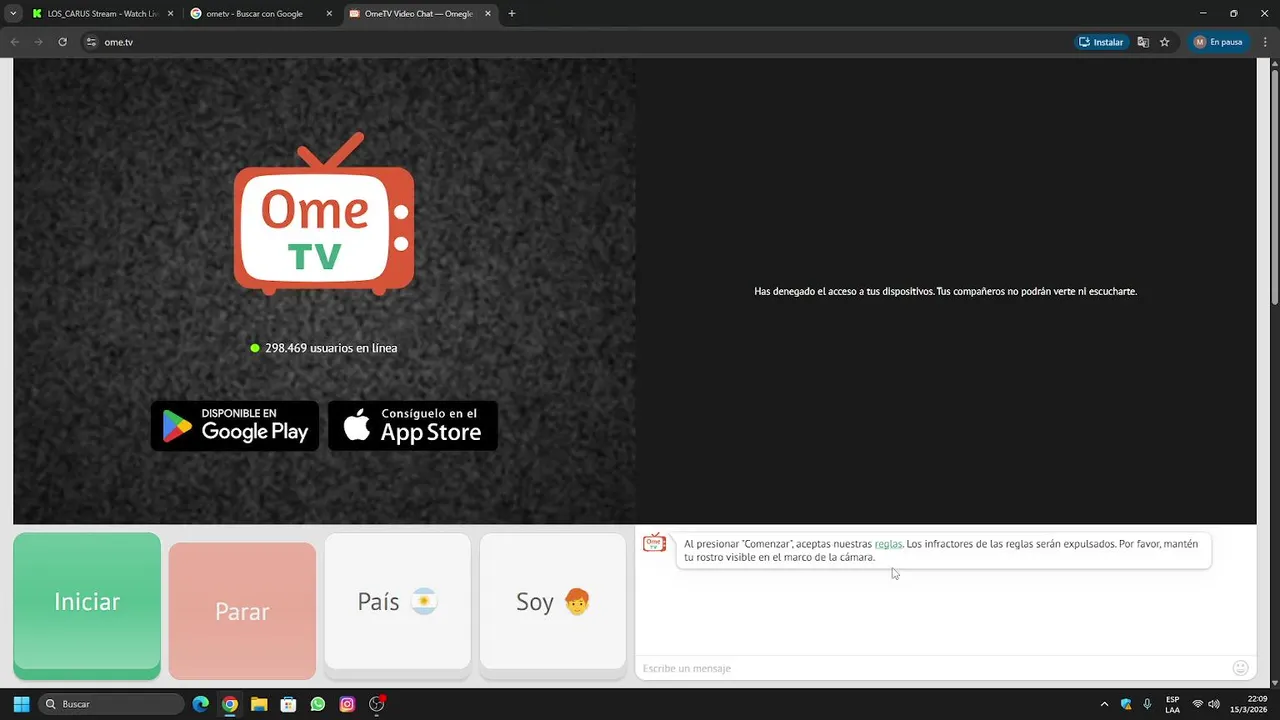Click the red Parar button

tap(242, 611)
